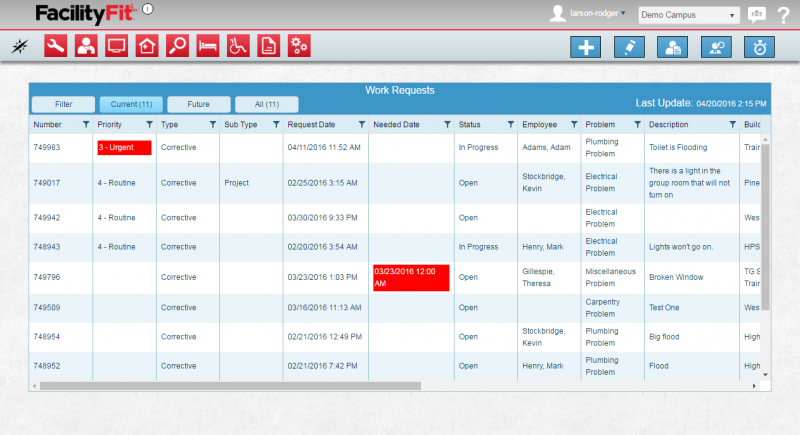Viewport: 800px width, 435px height.
Task: Click the red needed date 03/23/2016 cell
Action: (x=411, y=277)
